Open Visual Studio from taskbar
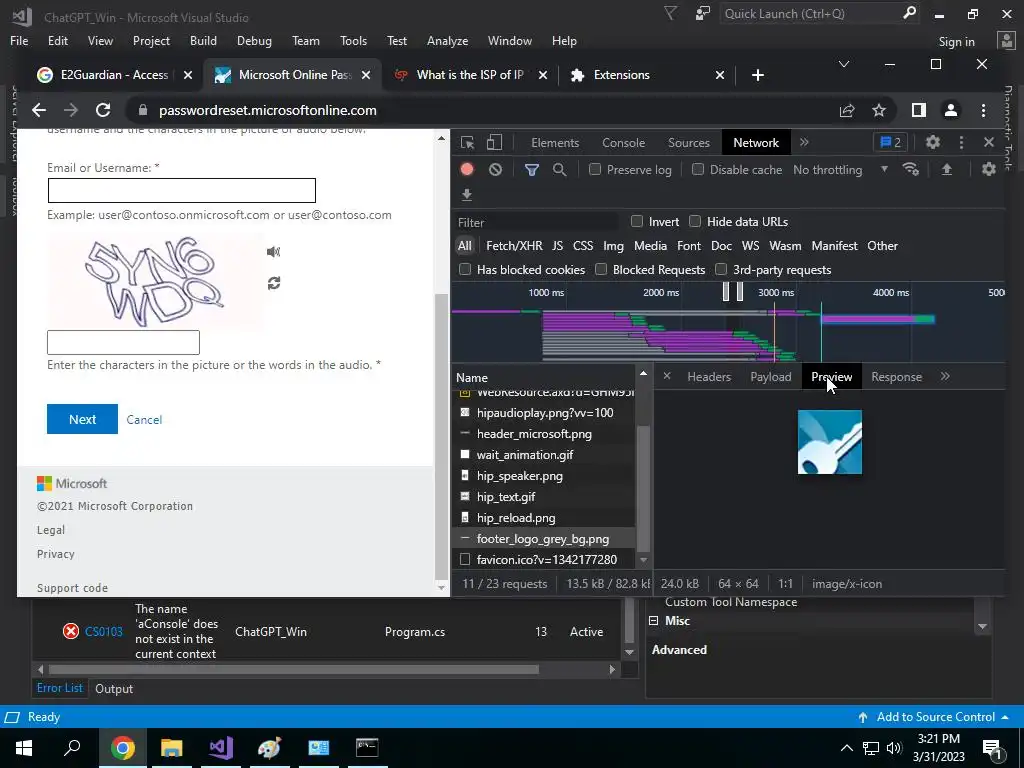1024x768 pixels. [x=221, y=748]
